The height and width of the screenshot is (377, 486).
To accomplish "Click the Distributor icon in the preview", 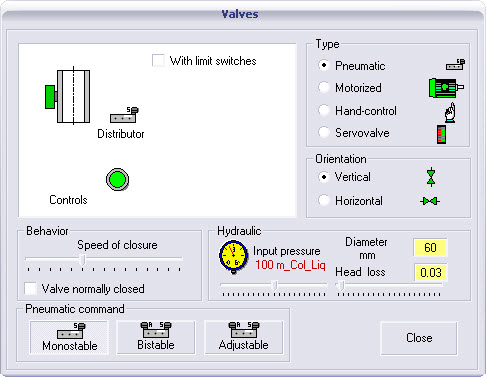I will pos(124,115).
